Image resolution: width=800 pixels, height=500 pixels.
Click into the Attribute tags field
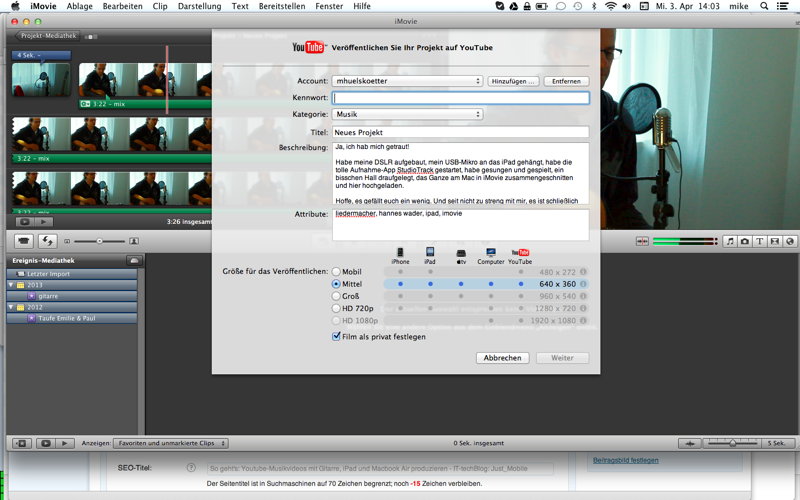(x=461, y=224)
